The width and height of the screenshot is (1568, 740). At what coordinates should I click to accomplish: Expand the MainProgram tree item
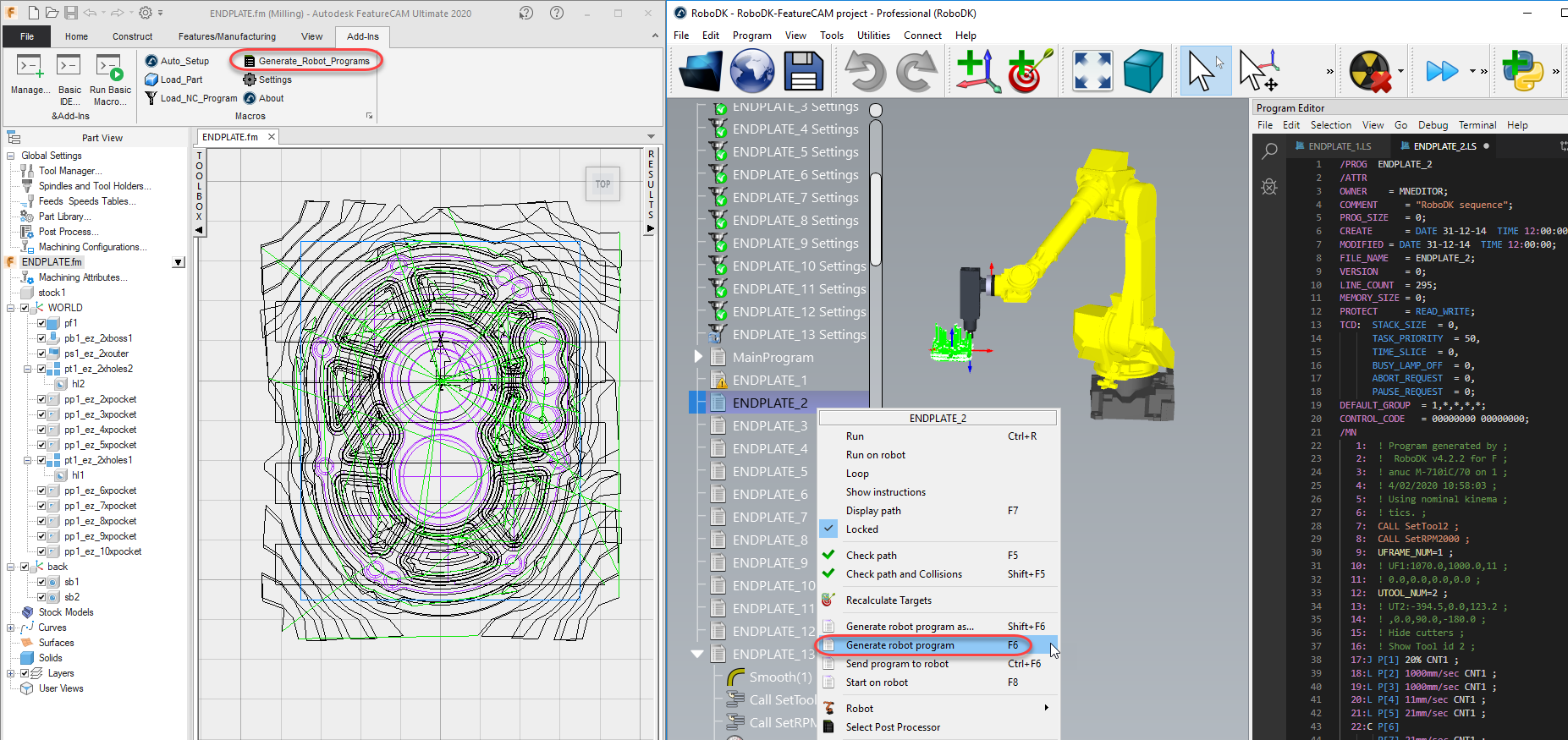tap(698, 357)
